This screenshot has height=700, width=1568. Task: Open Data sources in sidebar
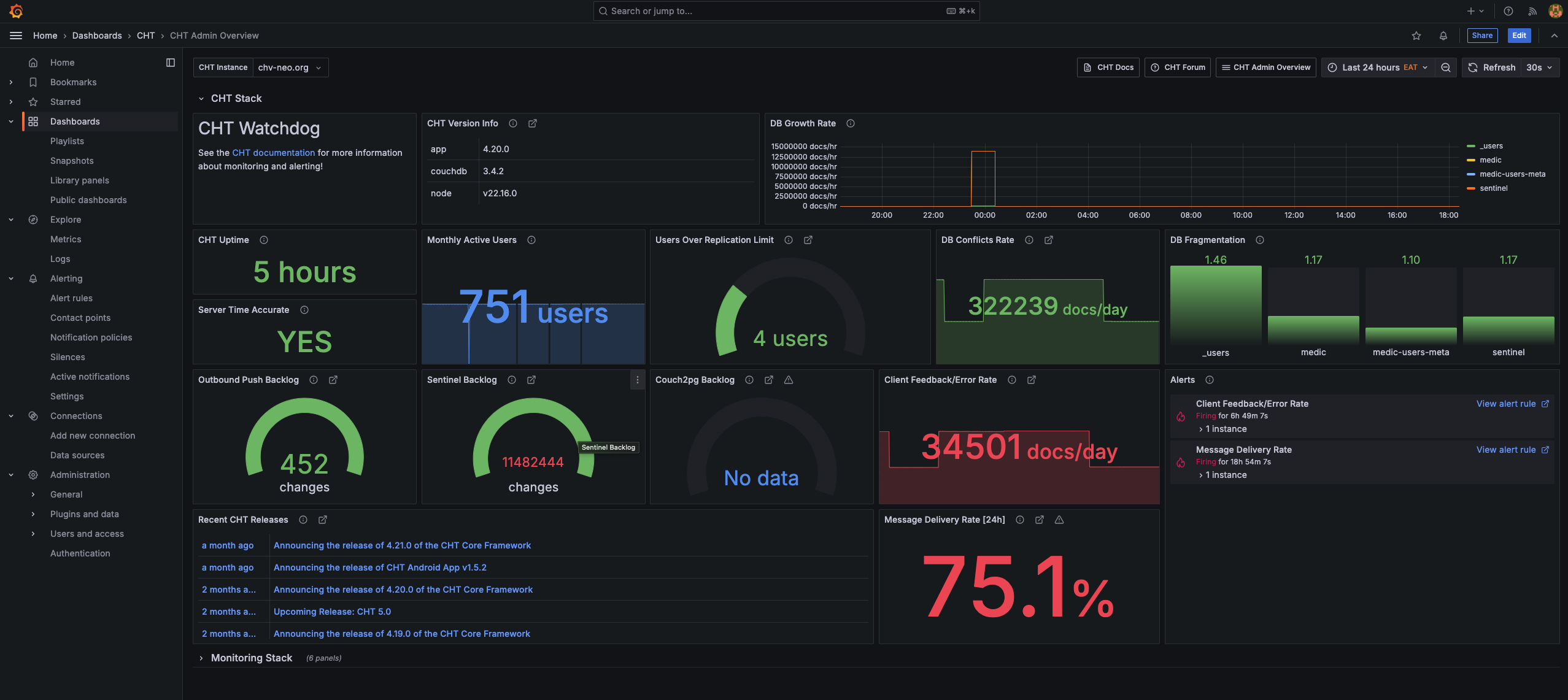[77, 455]
